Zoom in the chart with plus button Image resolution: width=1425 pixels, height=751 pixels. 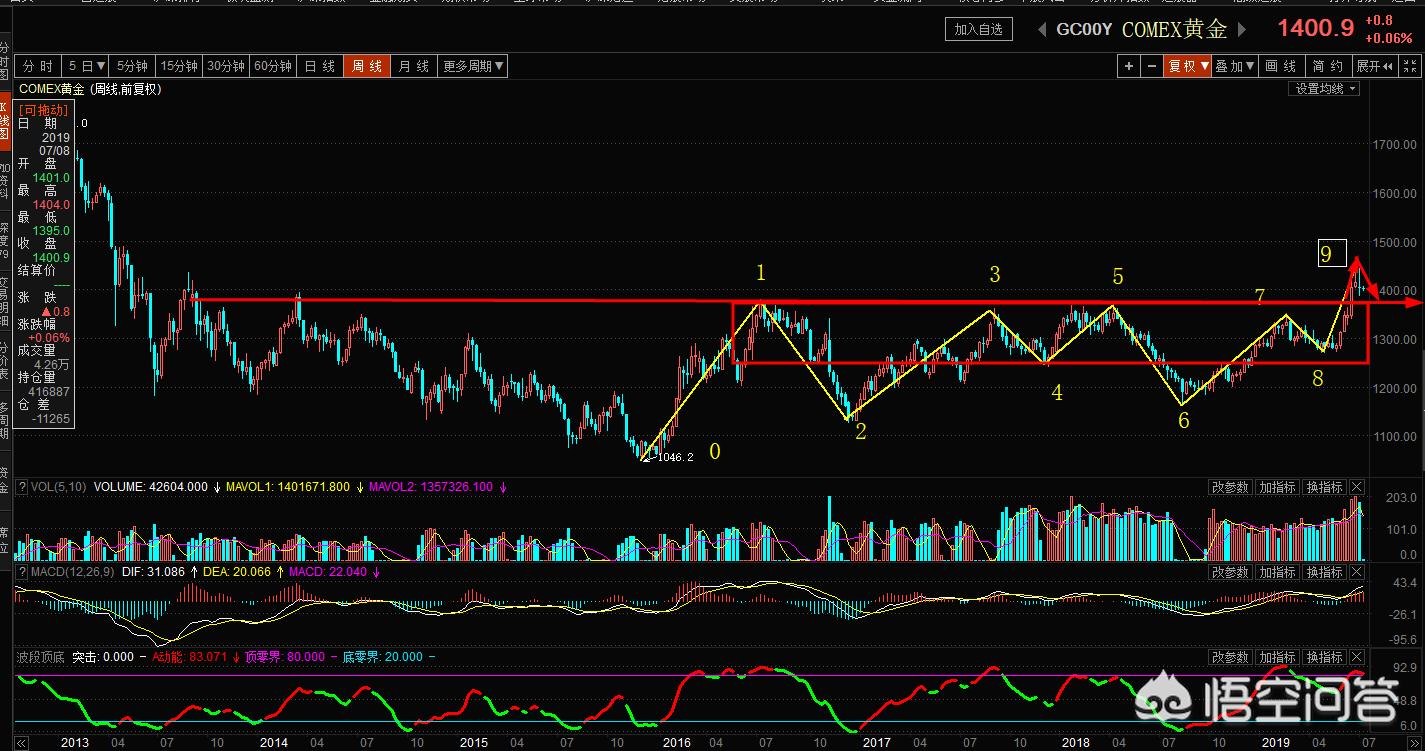pyautogui.click(x=1129, y=66)
